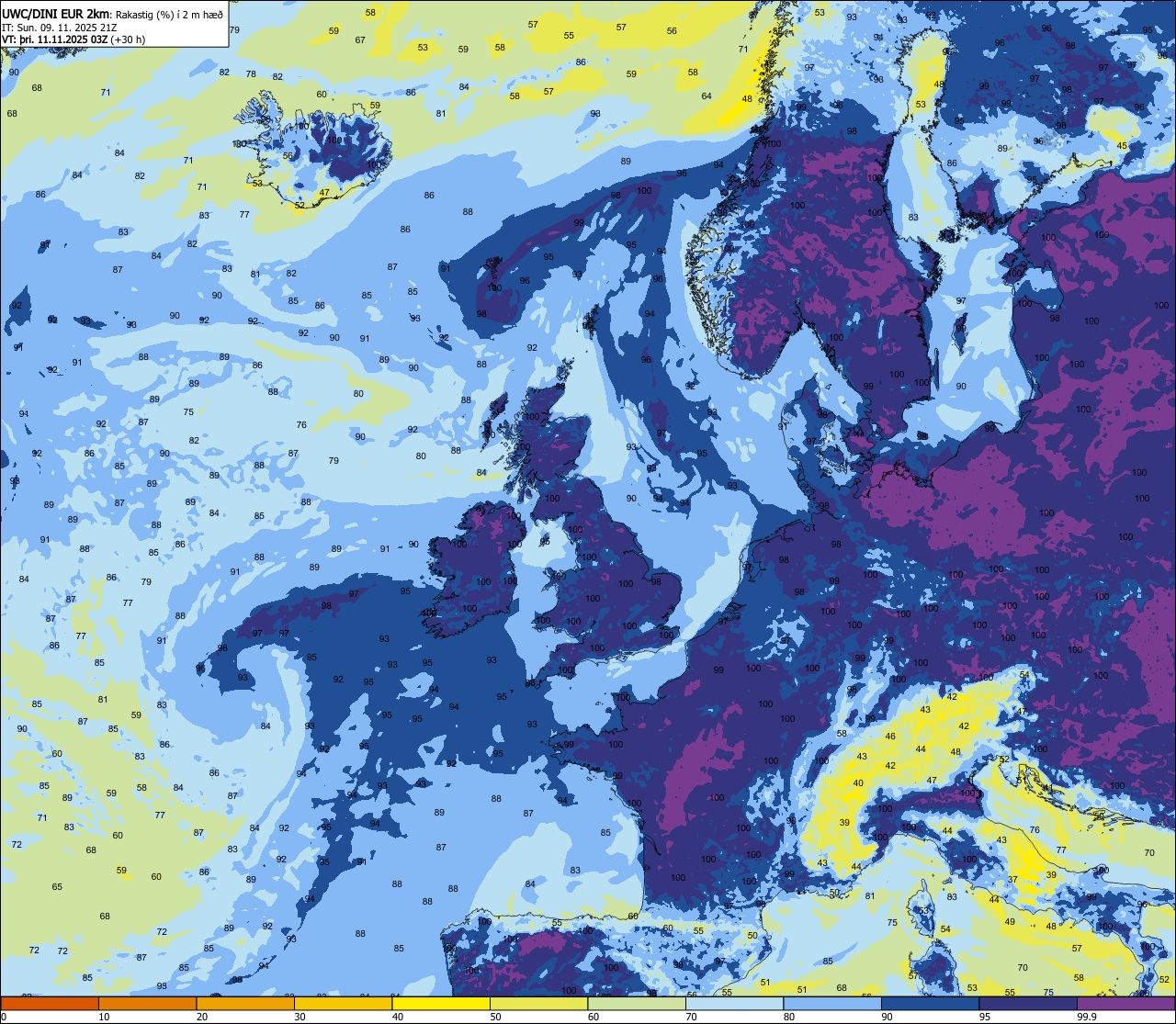Click the darkest orange 0–10 legend segment
This screenshot has height=1024, width=1176.
[x=50, y=1003]
